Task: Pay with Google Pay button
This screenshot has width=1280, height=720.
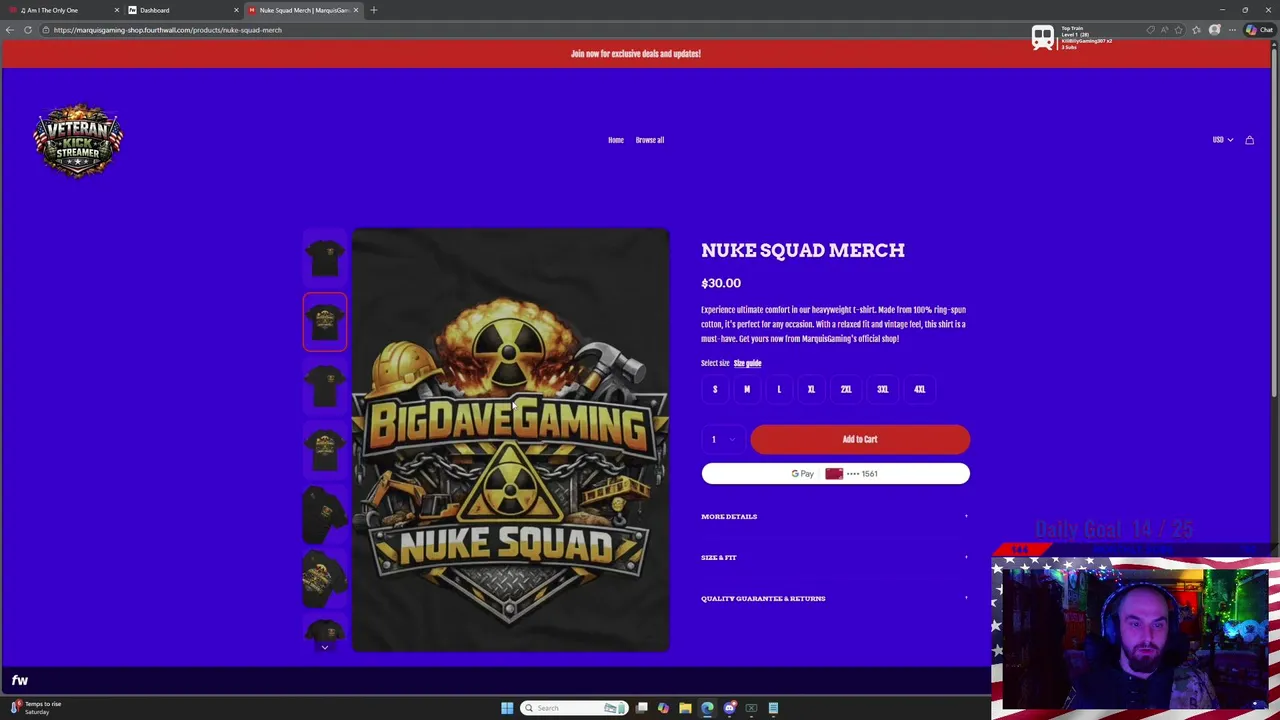Action: point(835,473)
